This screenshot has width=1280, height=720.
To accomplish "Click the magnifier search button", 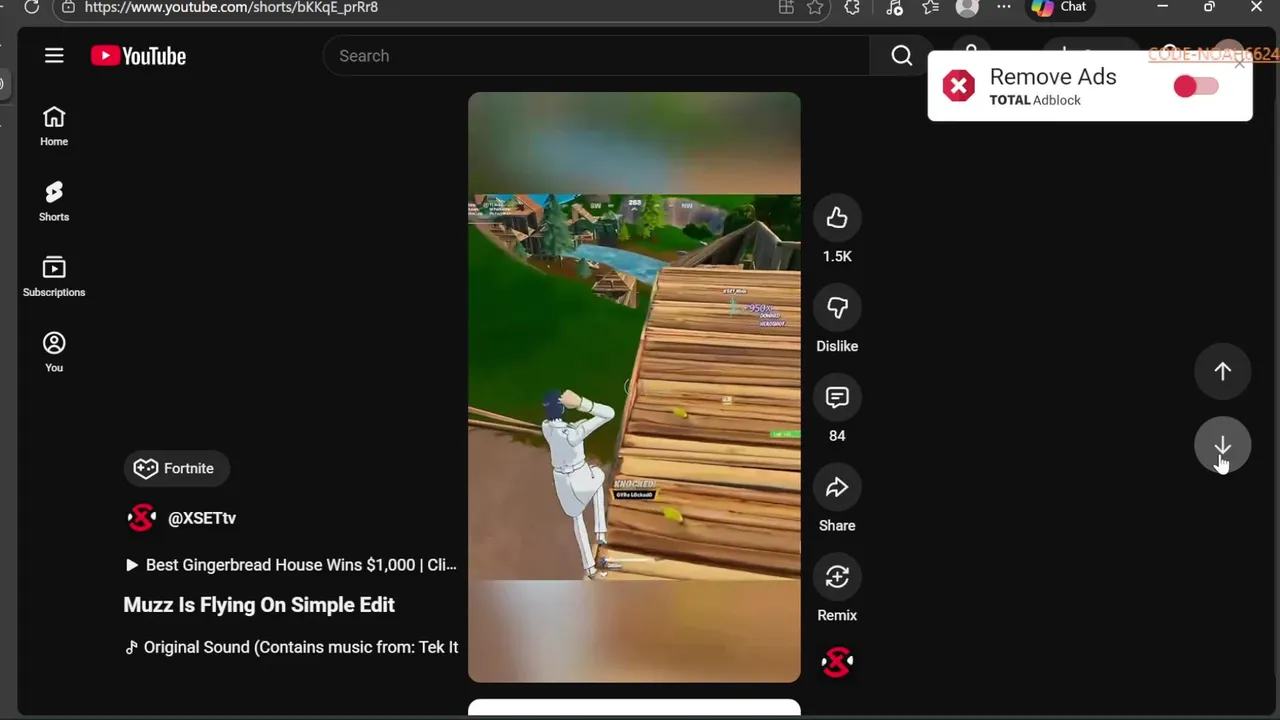I will 902,56.
